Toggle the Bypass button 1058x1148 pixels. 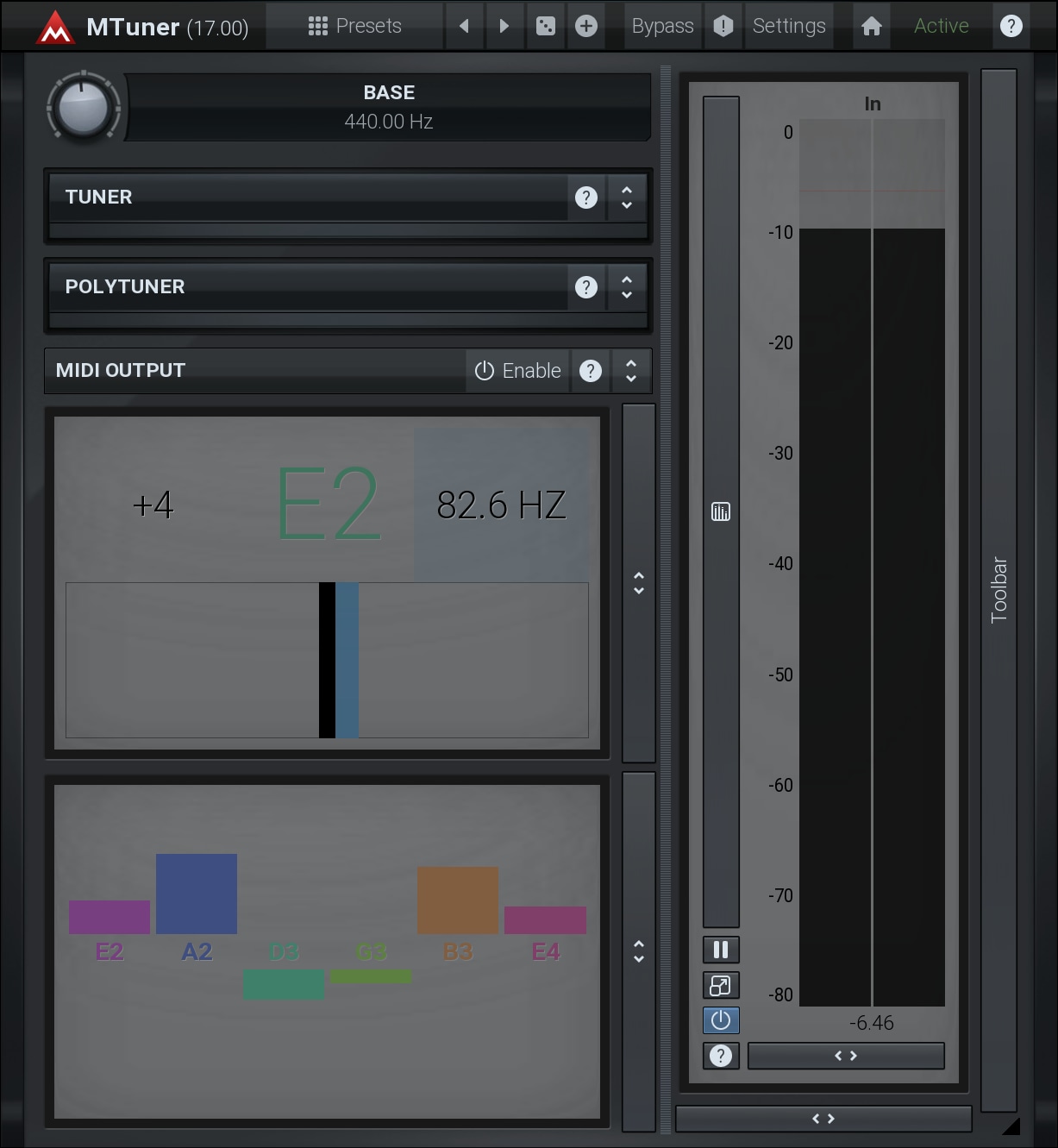(x=662, y=26)
